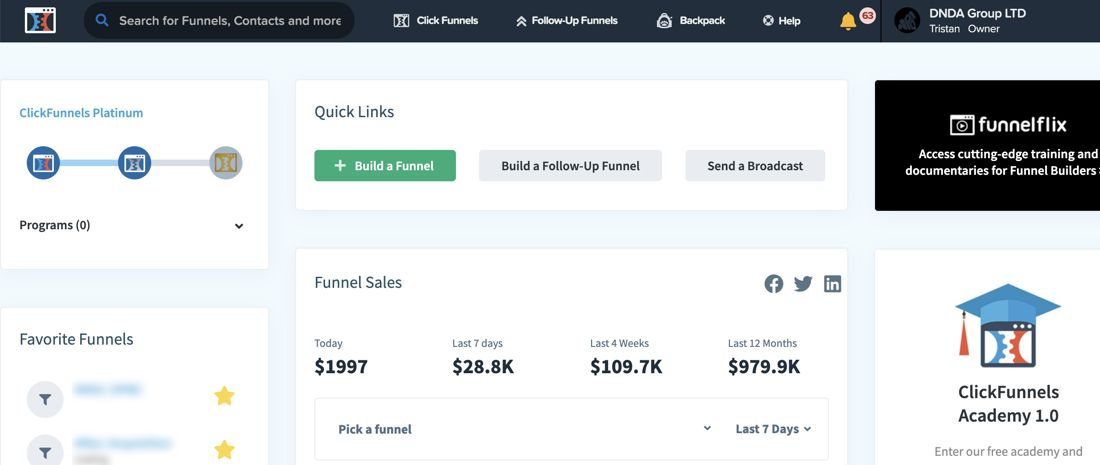Image resolution: width=1100 pixels, height=465 pixels.
Task: Click the Follow-Up Funnels chevrons icon
Action: 521,21
